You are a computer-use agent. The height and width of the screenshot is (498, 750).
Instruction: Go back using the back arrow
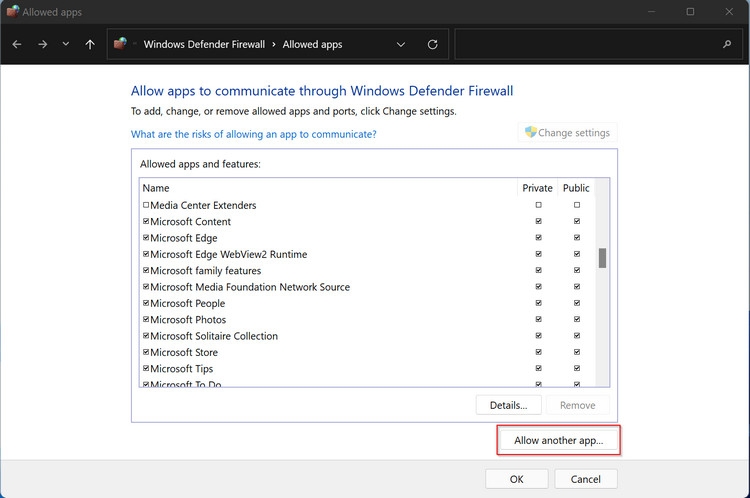point(17,44)
